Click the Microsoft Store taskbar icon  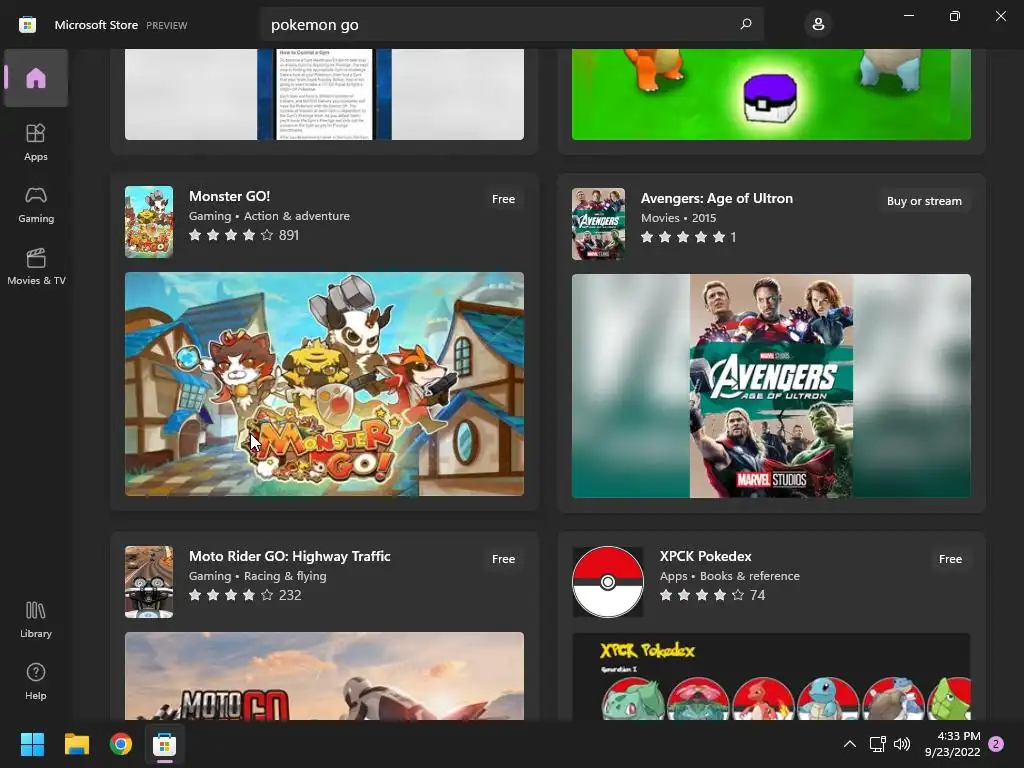point(165,744)
